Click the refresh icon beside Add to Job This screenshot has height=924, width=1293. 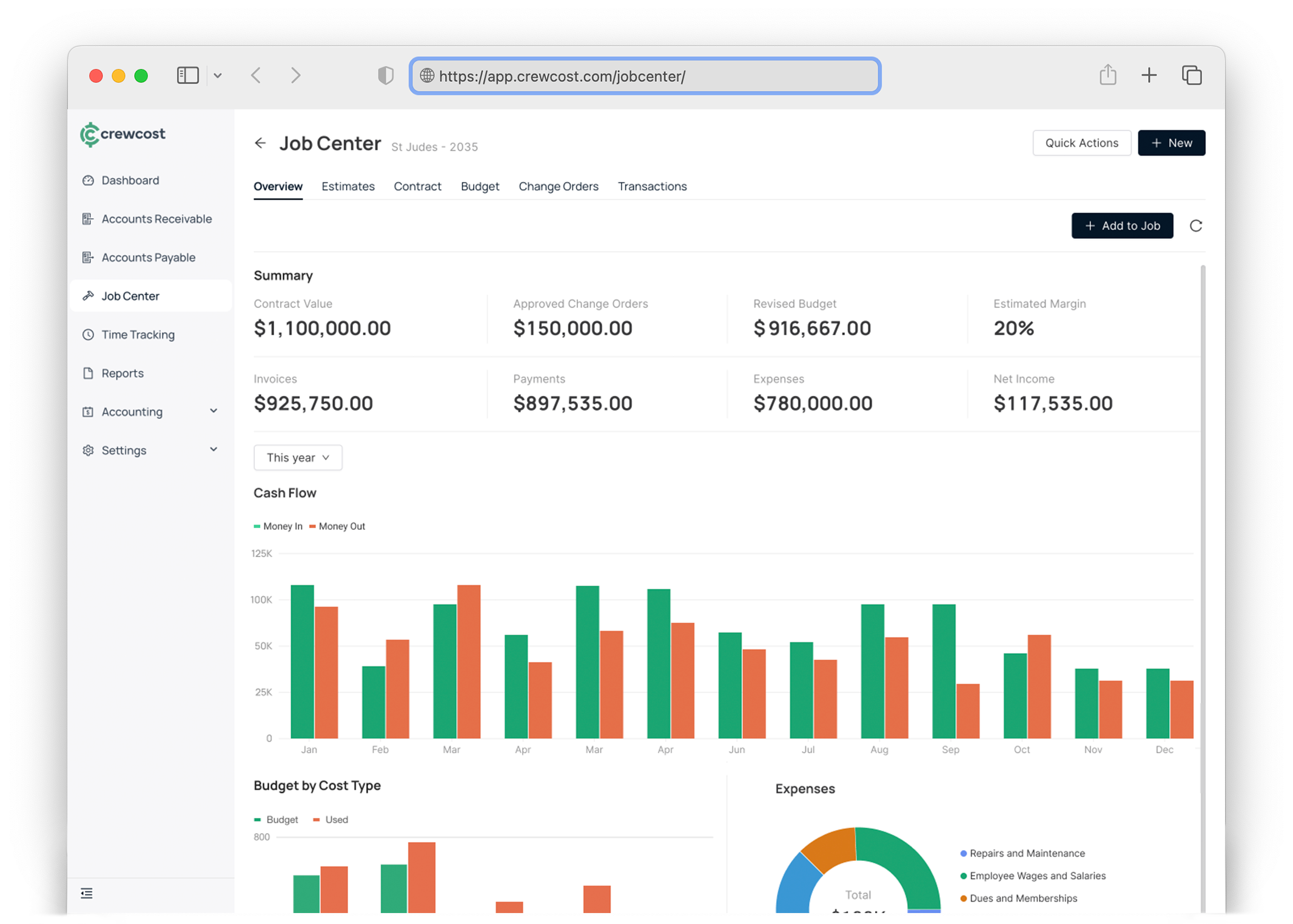(1196, 226)
